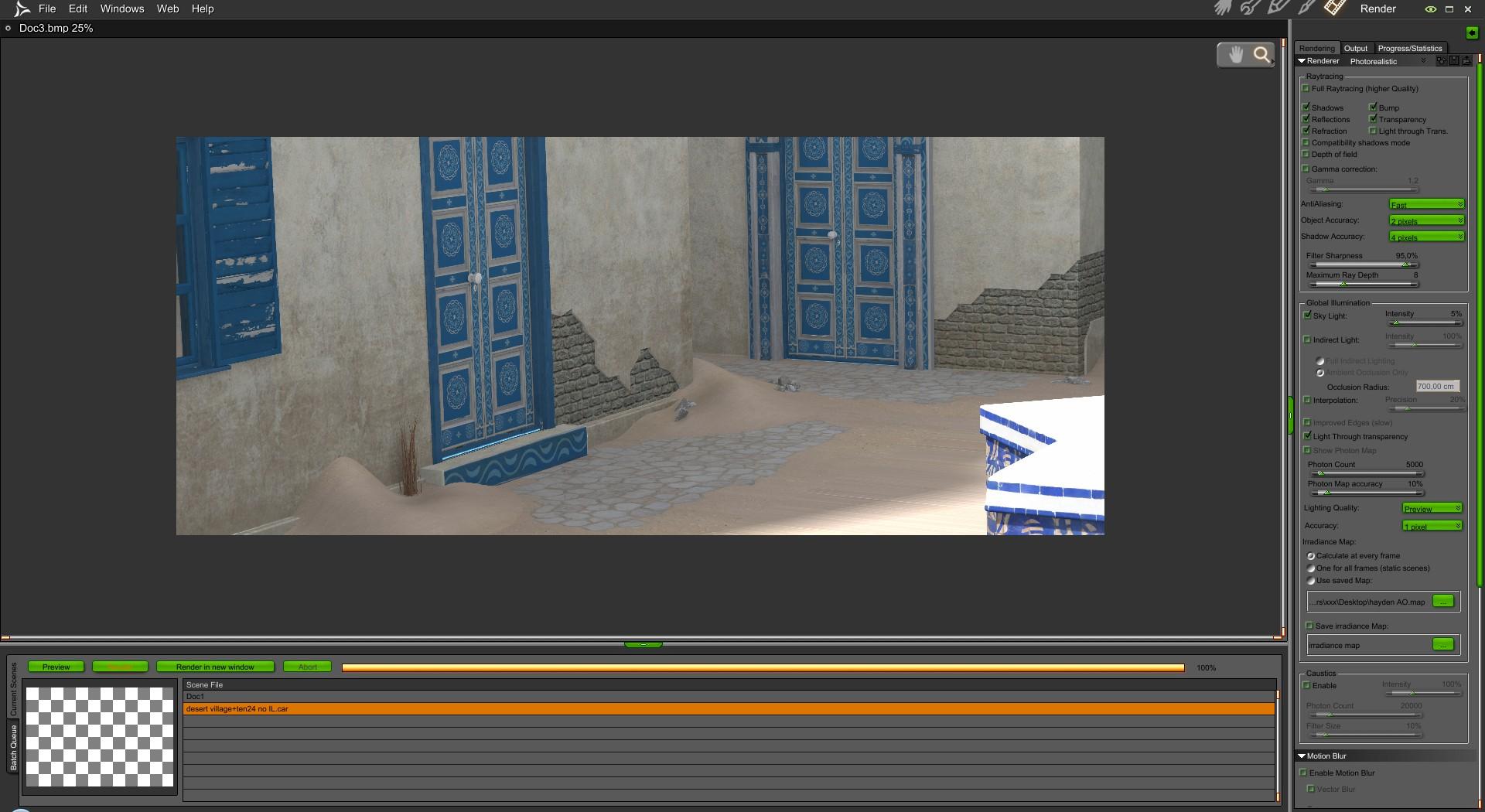This screenshot has height=812, width=1485.
Task: Select One for all frames radio option
Action: [1311, 568]
